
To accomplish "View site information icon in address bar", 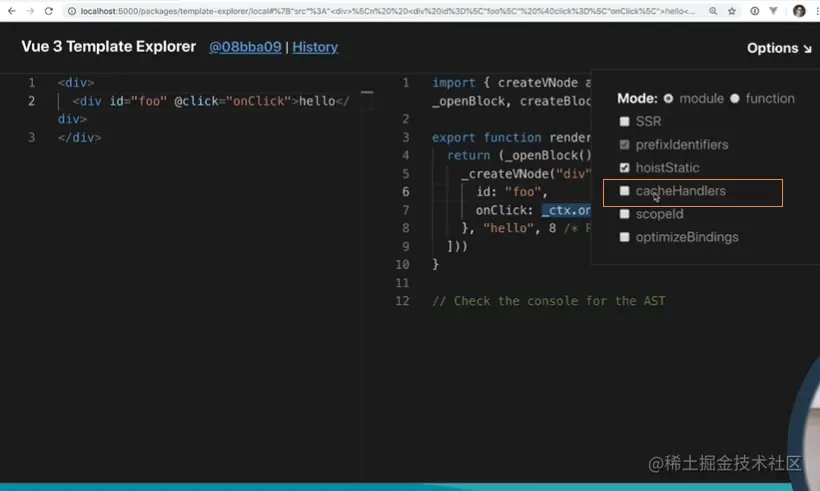I will coord(72,11).
